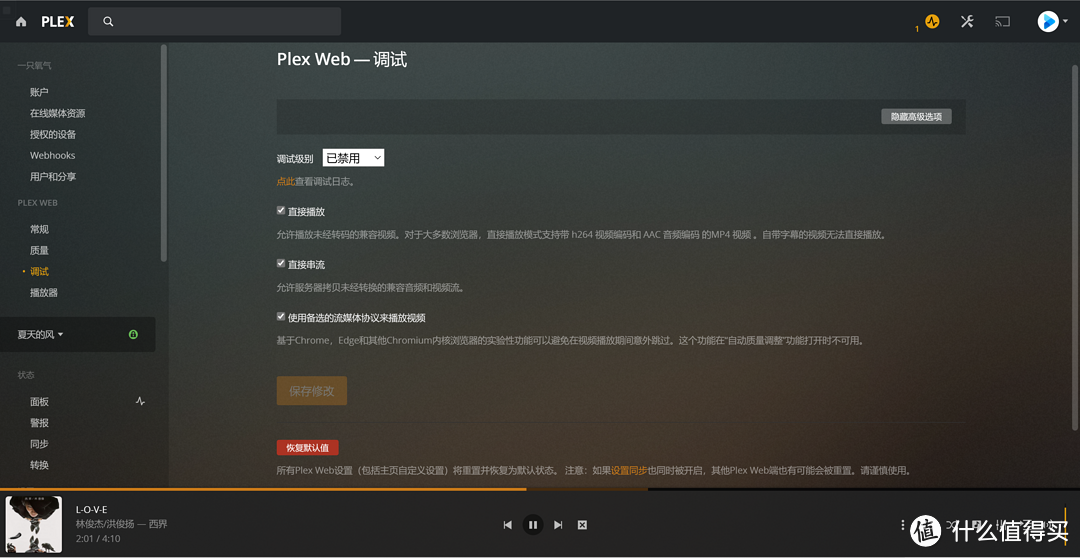Viewport: 1080px width, 558px height.
Task: Open 警报 in status section
Action: coord(39,423)
